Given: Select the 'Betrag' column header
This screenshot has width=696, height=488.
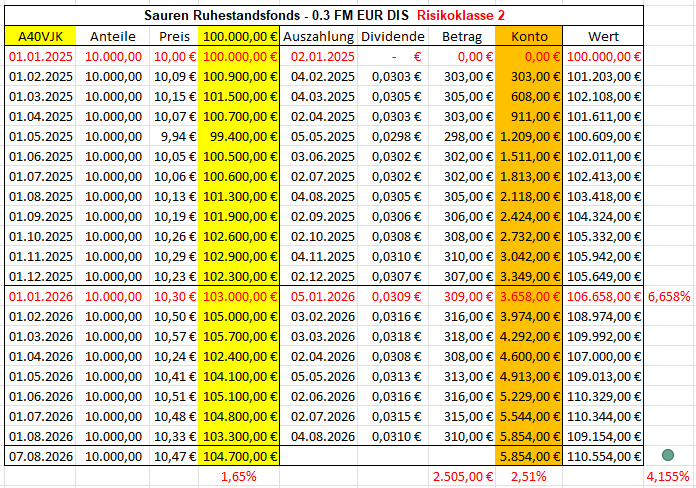Looking at the screenshot, I should (x=462, y=36).
